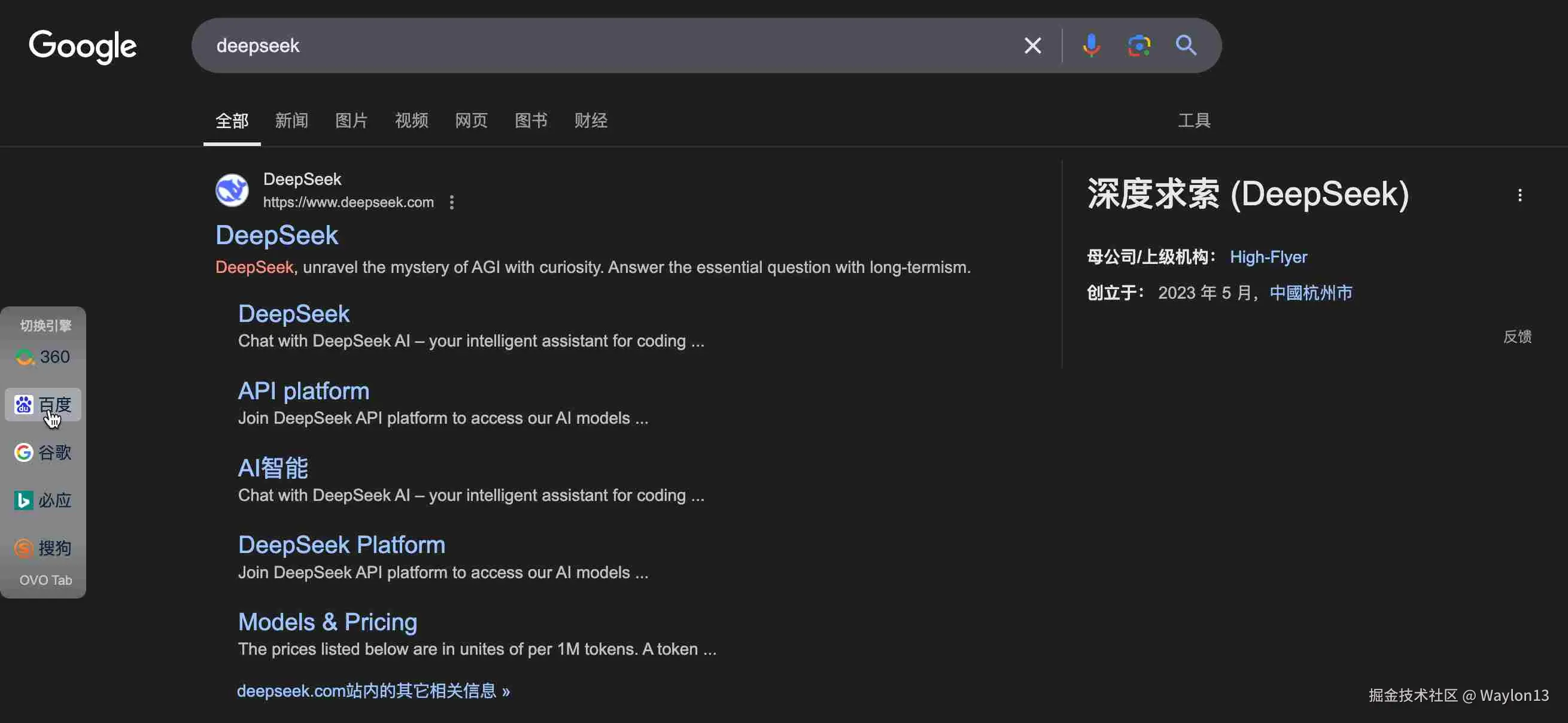Click the magnifying glass search icon

point(1186,45)
